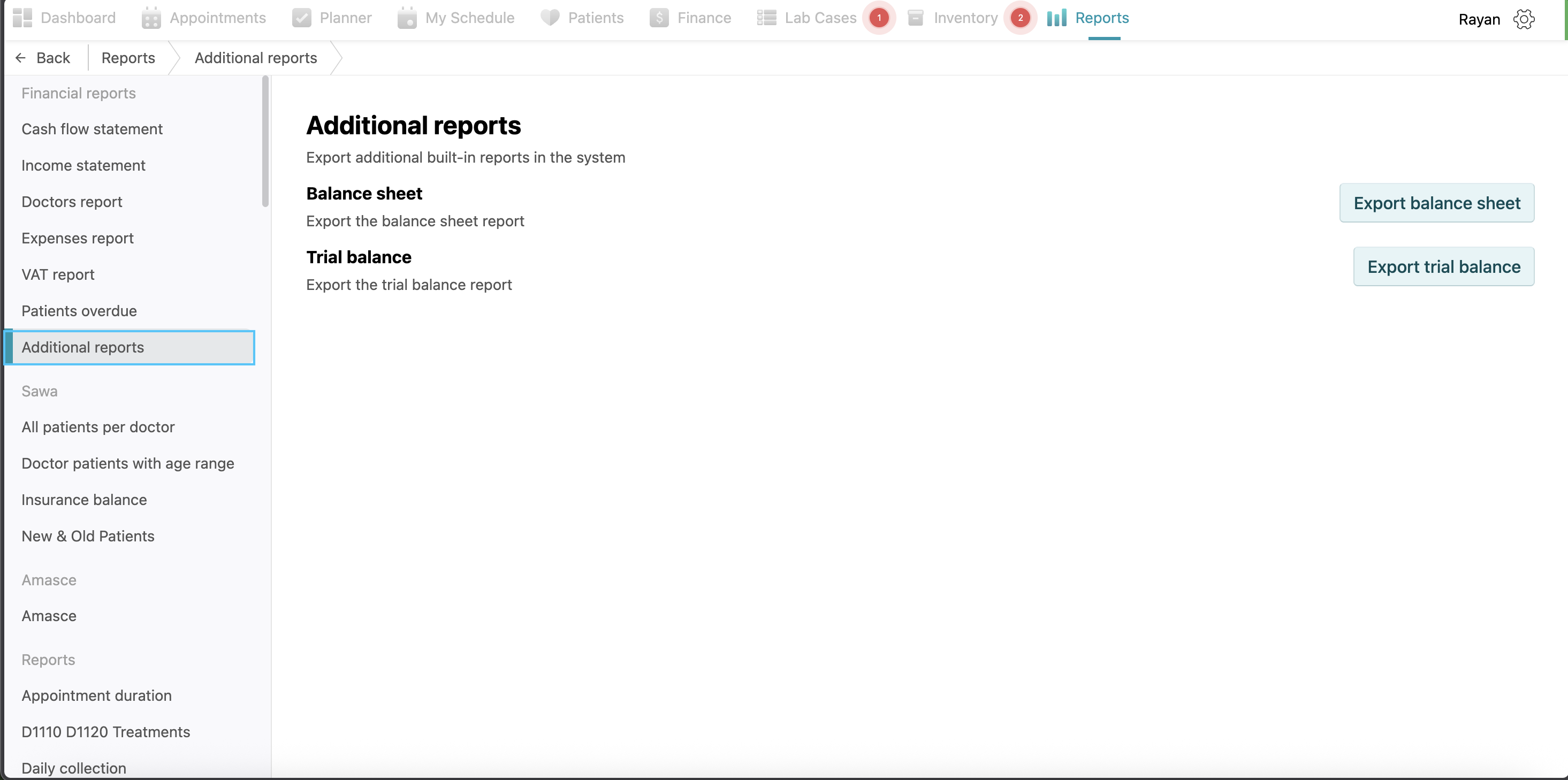Open the Appointments calendar icon
The image size is (1568, 780).
(x=151, y=18)
